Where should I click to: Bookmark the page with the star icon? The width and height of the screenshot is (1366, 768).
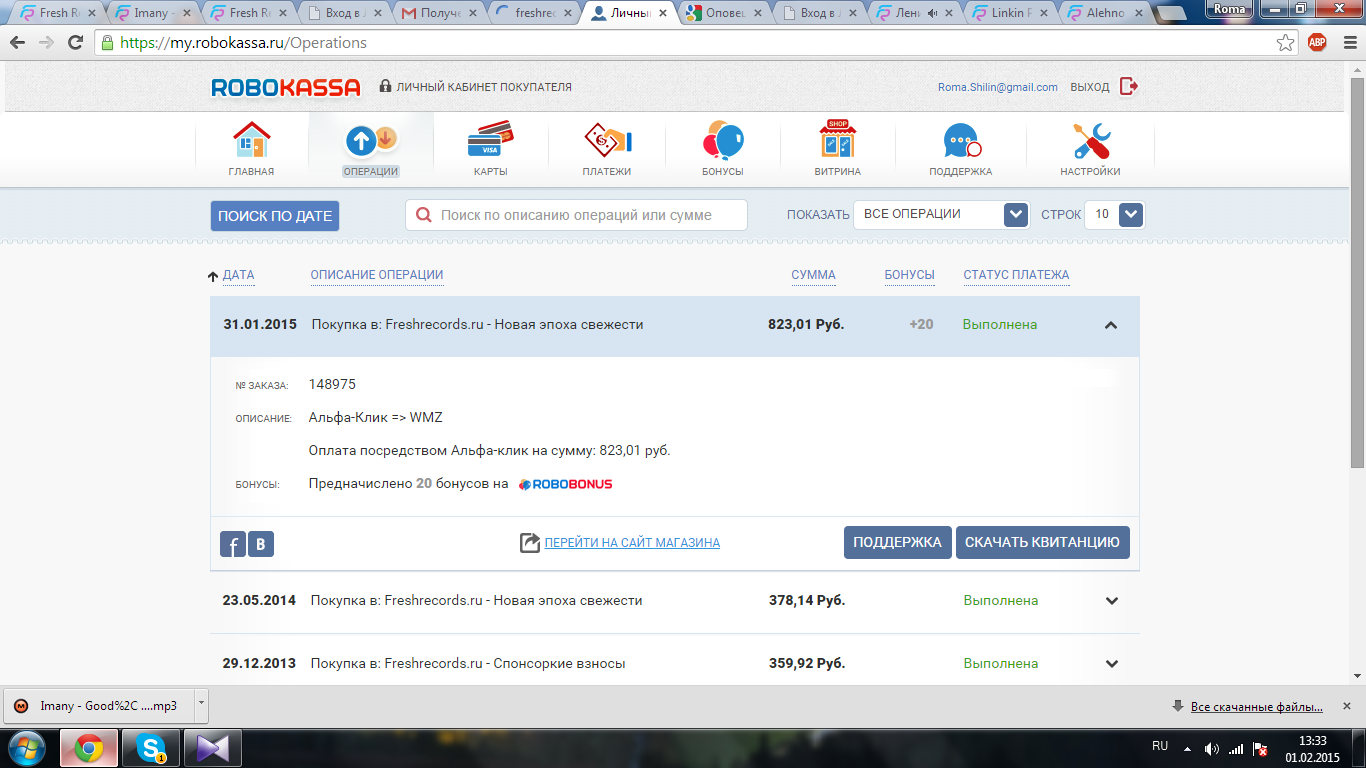point(1286,43)
